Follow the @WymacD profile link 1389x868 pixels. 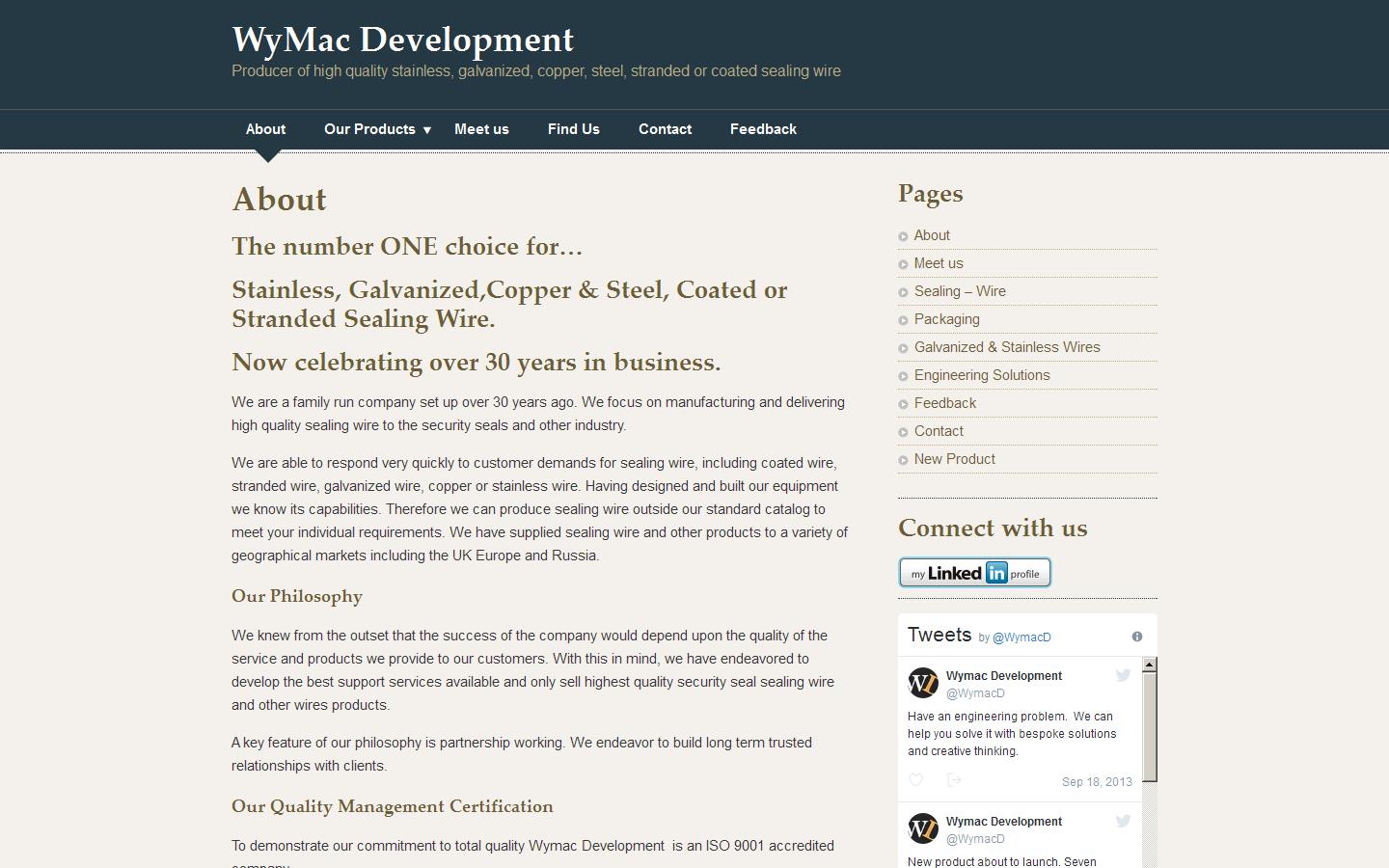point(1022,637)
